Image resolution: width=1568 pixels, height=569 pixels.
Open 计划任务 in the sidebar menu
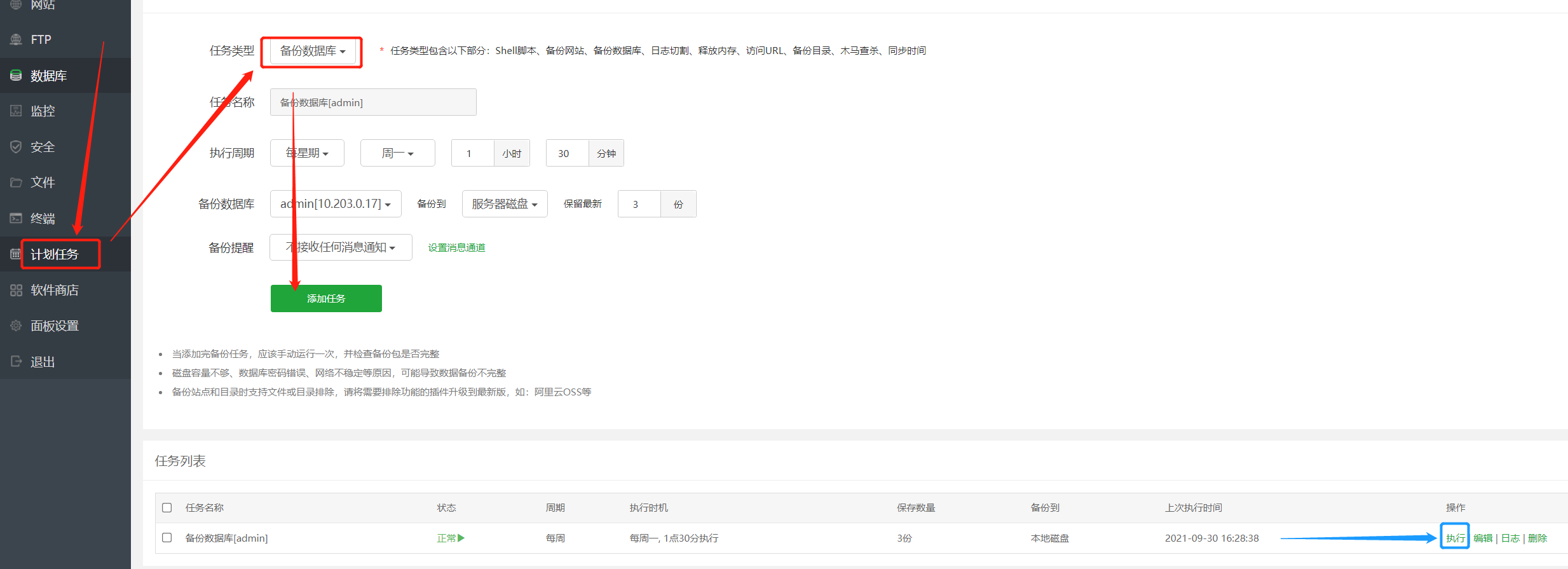(55, 254)
